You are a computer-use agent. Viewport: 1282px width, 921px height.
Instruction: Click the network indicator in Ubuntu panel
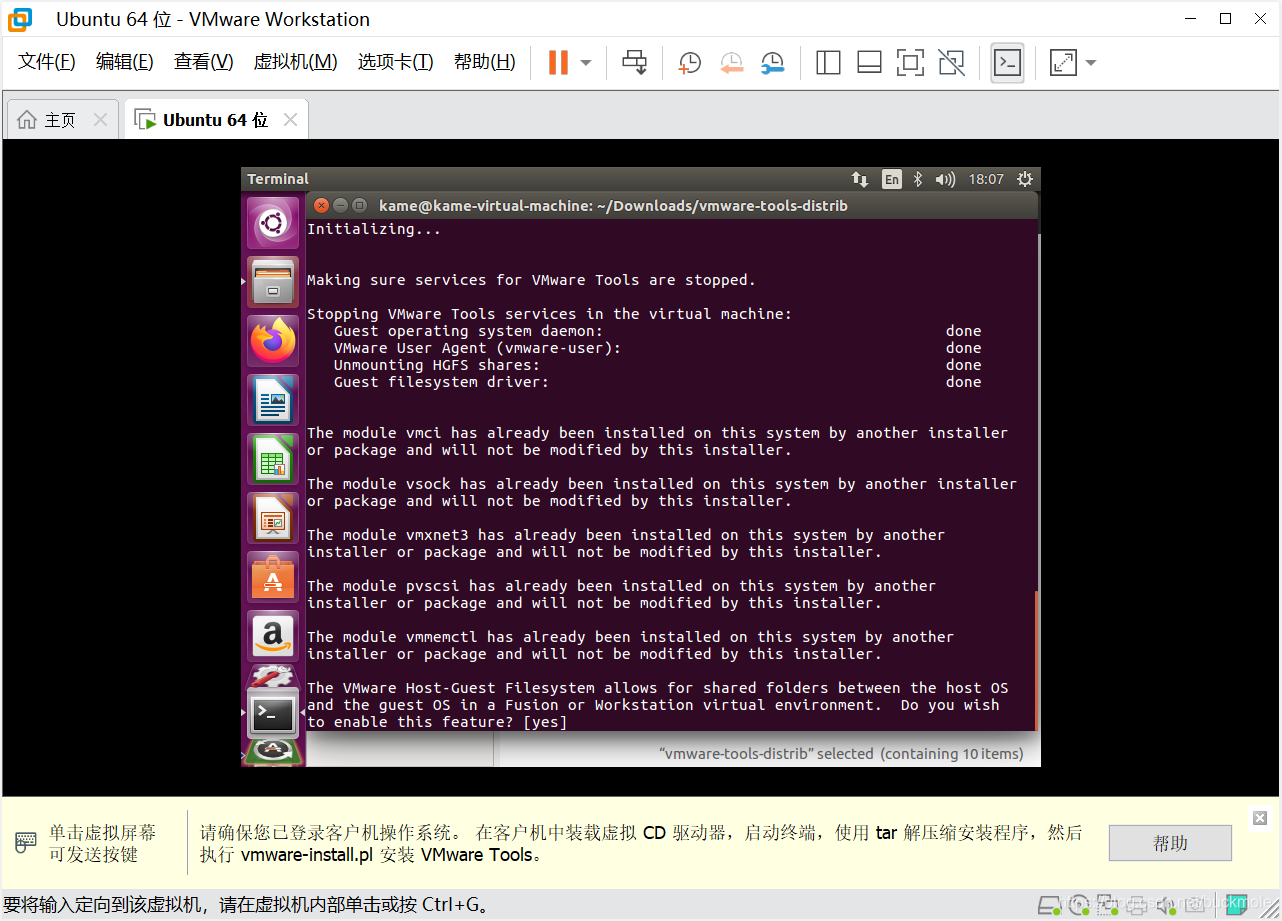click(x=860, y=179)
